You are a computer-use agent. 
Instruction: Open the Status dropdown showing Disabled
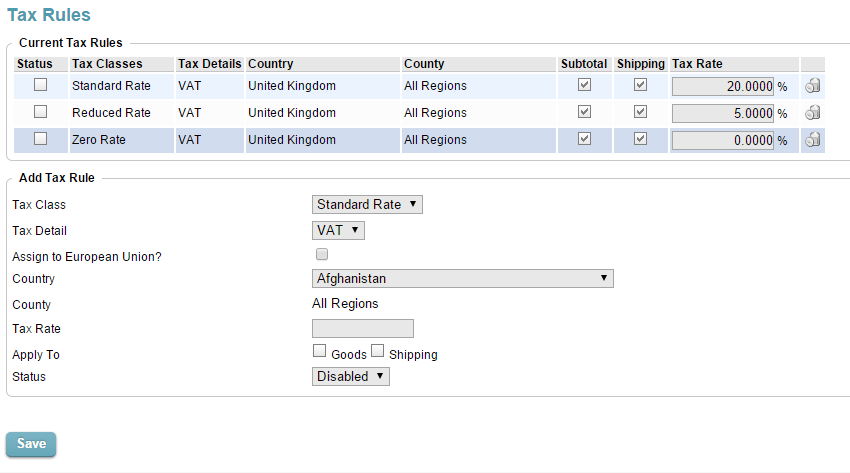351,377
